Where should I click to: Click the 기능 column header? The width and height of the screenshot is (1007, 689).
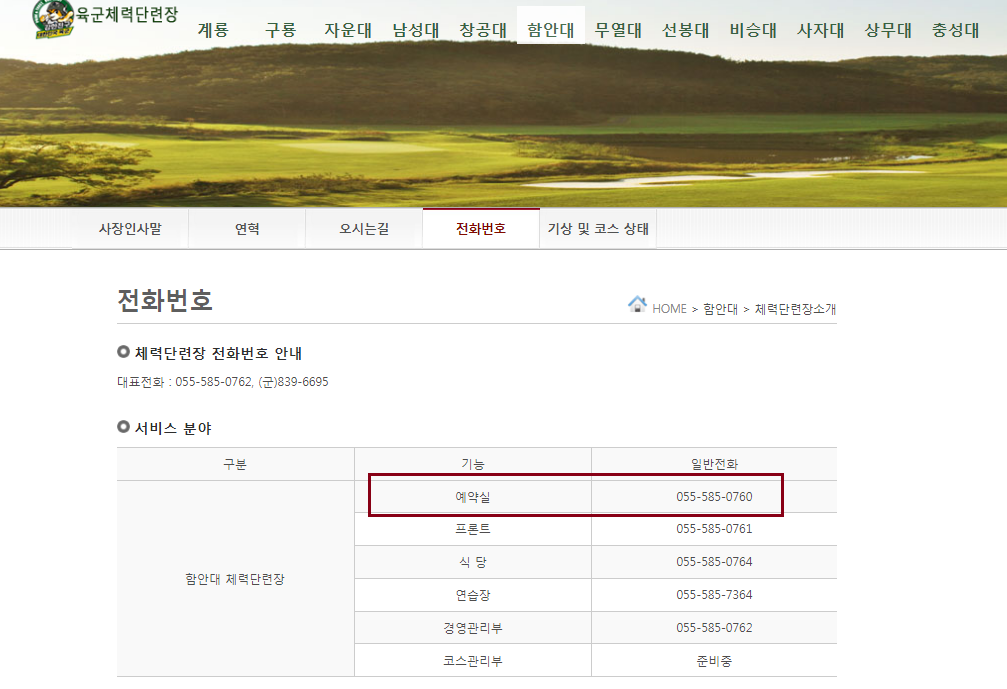coord(473,464)
